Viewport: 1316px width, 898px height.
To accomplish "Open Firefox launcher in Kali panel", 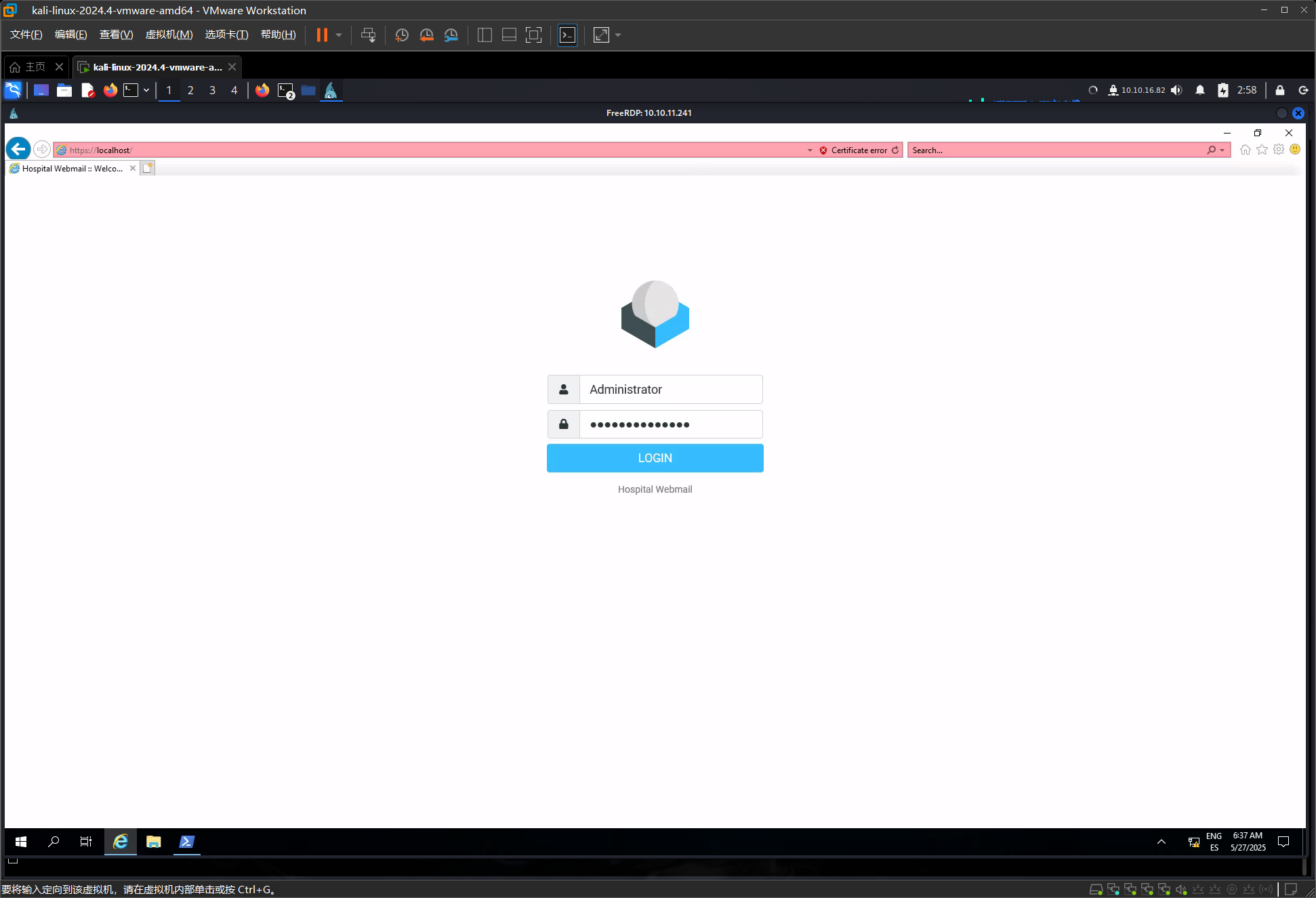I will [x=110, y=90].
